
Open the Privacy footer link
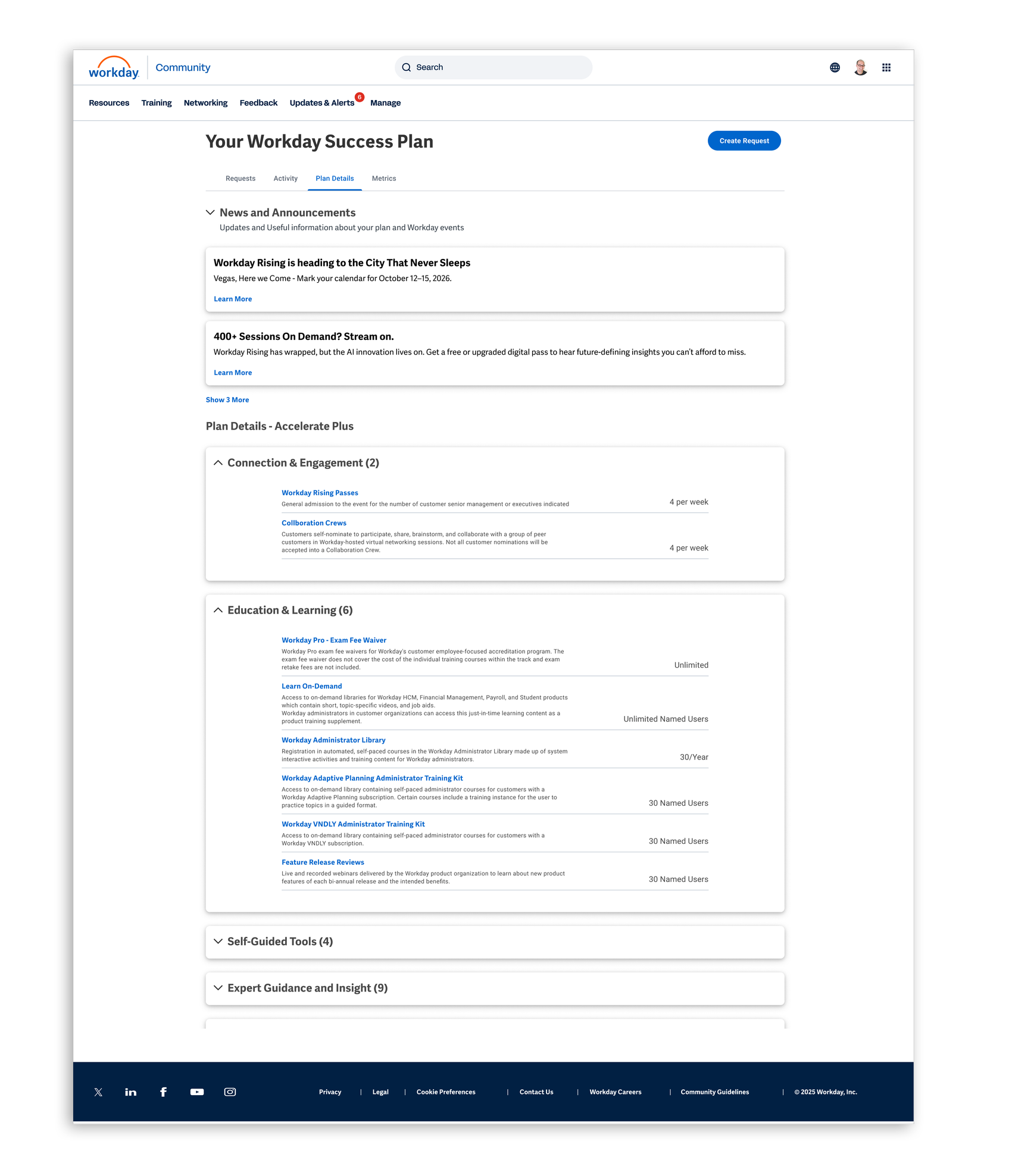tap(330, 1092)
